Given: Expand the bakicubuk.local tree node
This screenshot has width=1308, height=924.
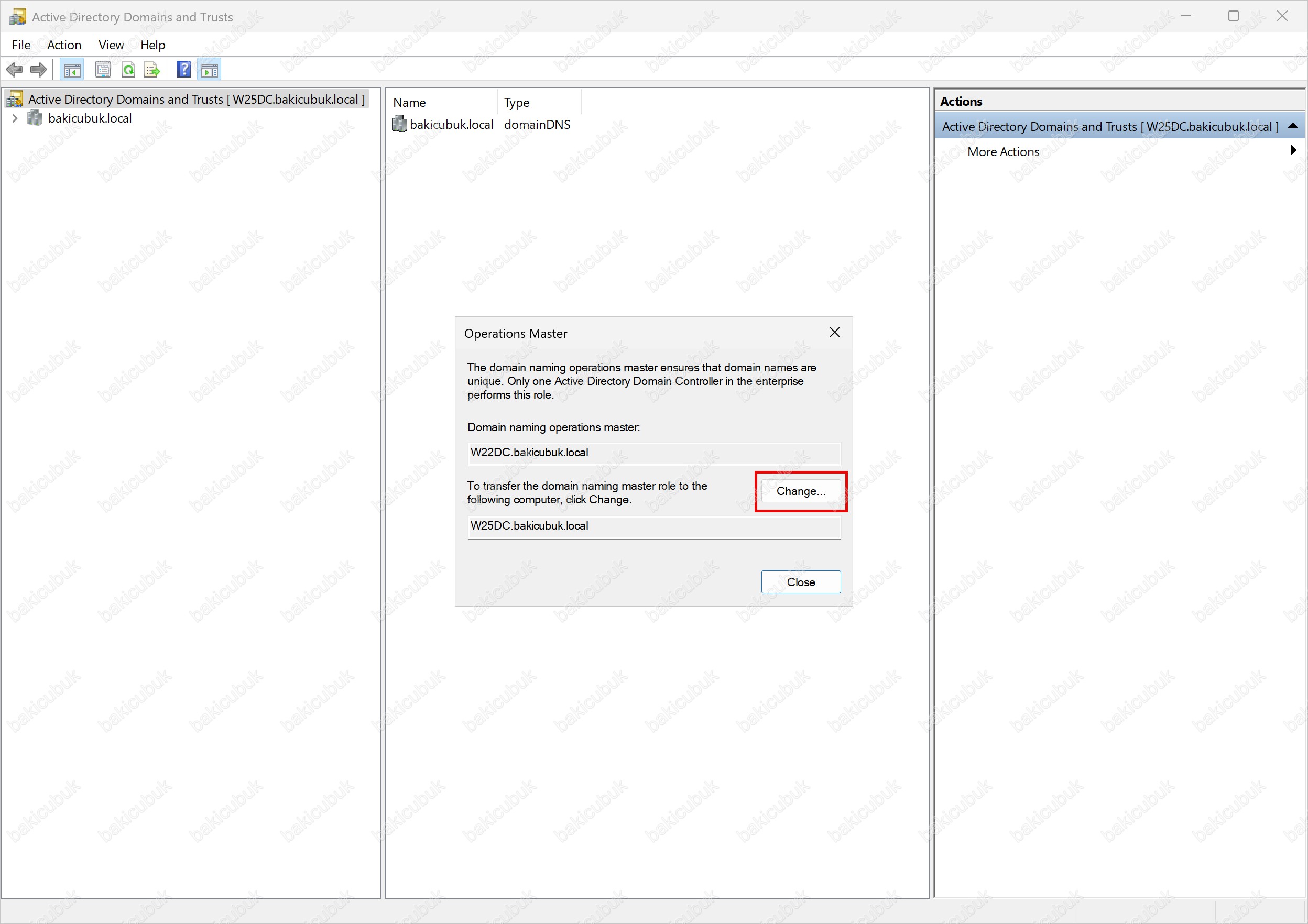Looking at the screenshot, I should tap(15, 118).
